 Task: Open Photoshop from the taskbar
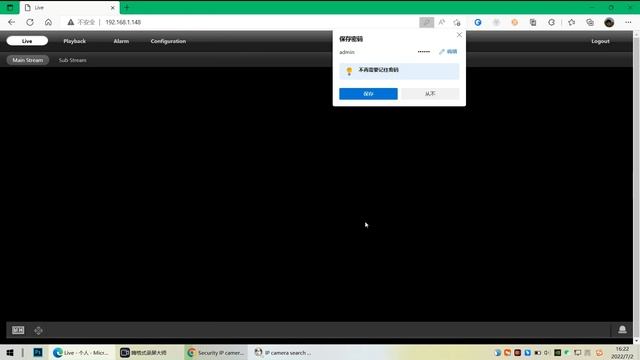pos(38,352)
